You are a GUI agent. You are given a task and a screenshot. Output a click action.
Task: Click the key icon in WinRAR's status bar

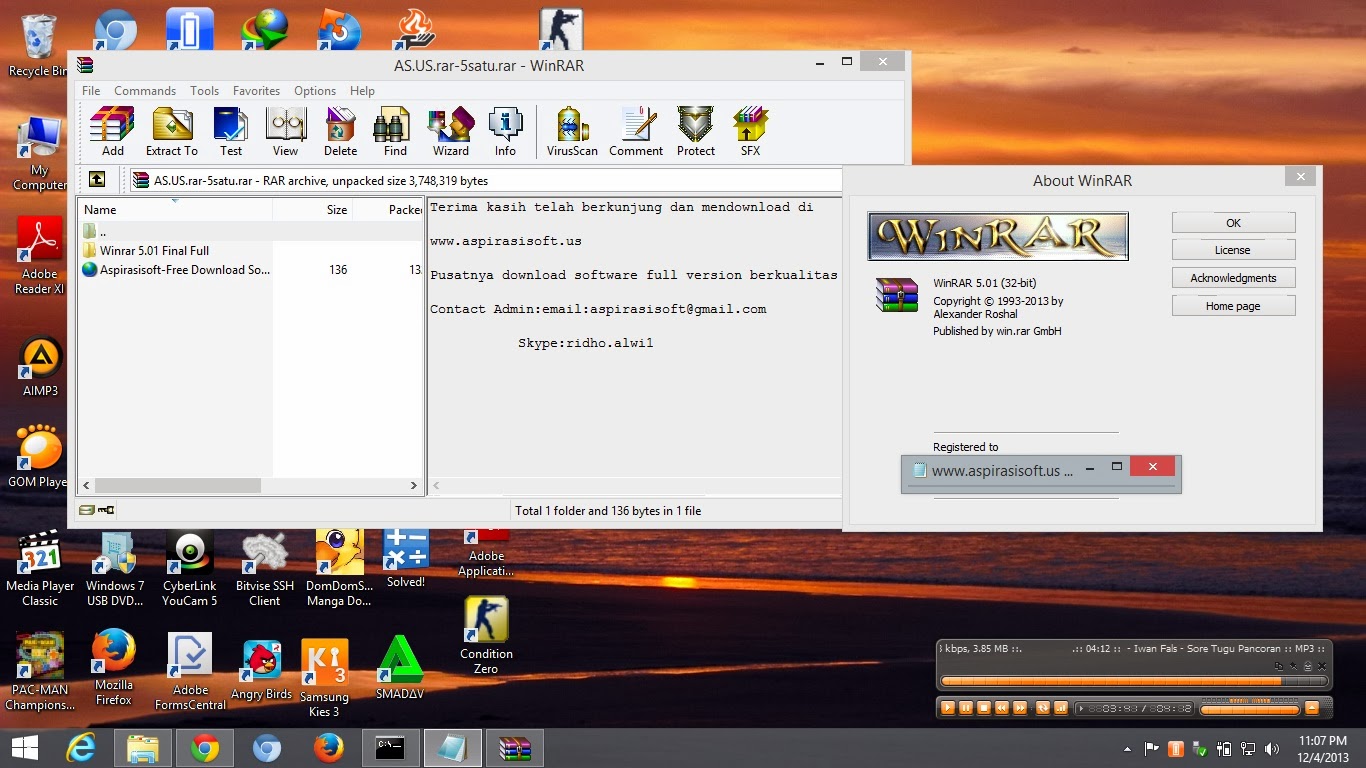click(x=106, y=510)
